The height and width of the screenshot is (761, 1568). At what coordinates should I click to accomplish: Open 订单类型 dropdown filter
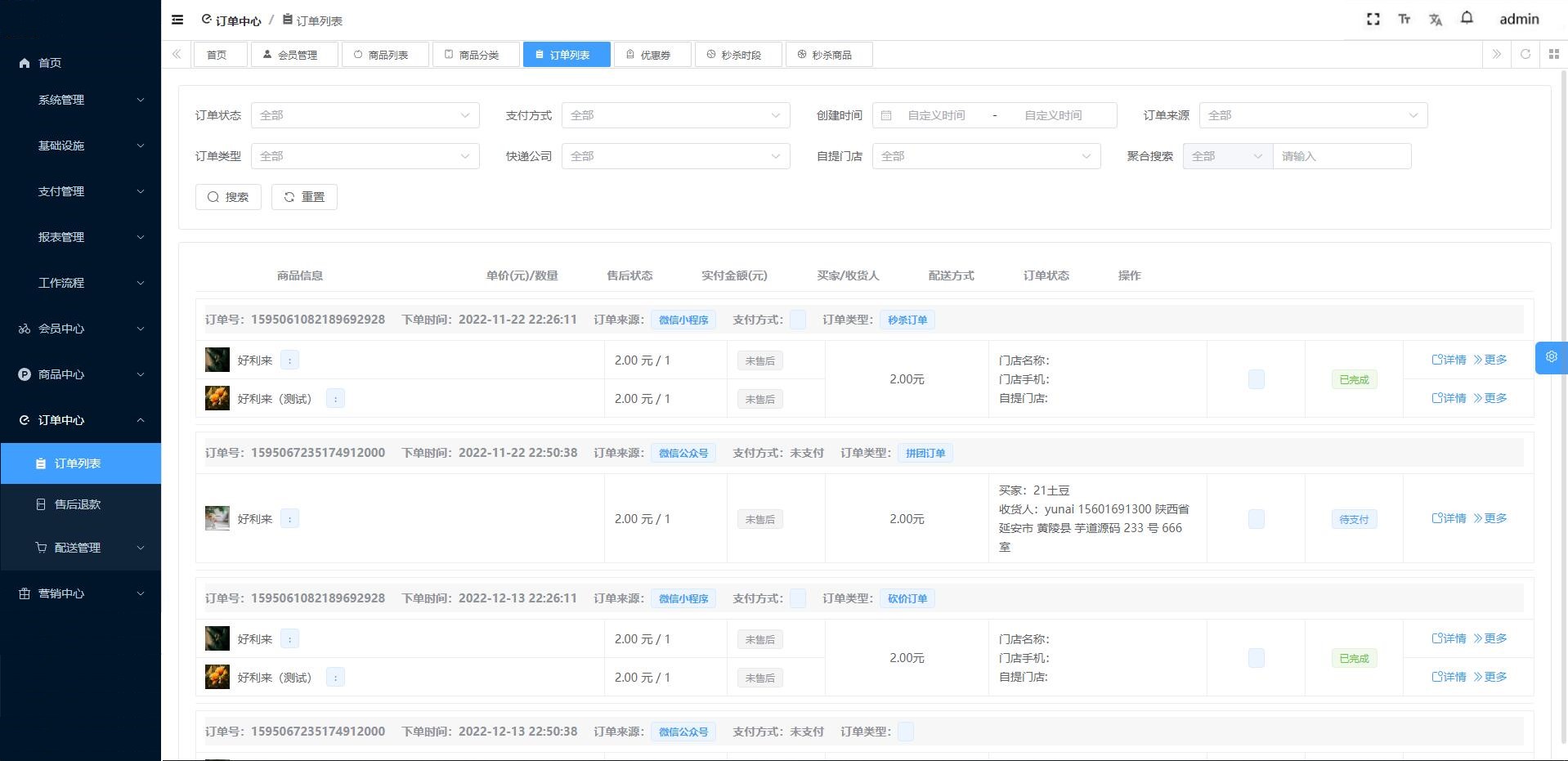pyautogui.click(x=365, y=156)
